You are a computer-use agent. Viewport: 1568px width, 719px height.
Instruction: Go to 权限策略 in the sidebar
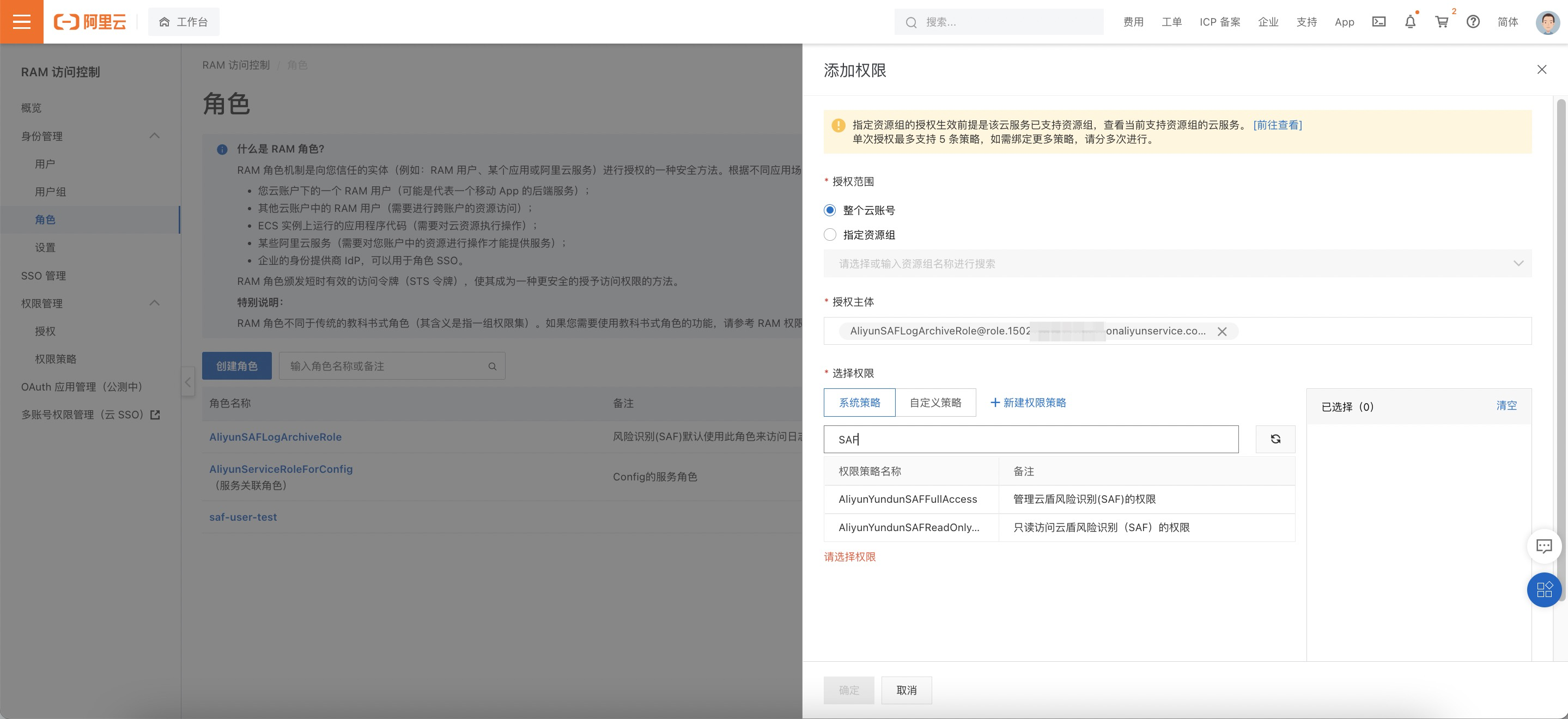click(56, 359)
